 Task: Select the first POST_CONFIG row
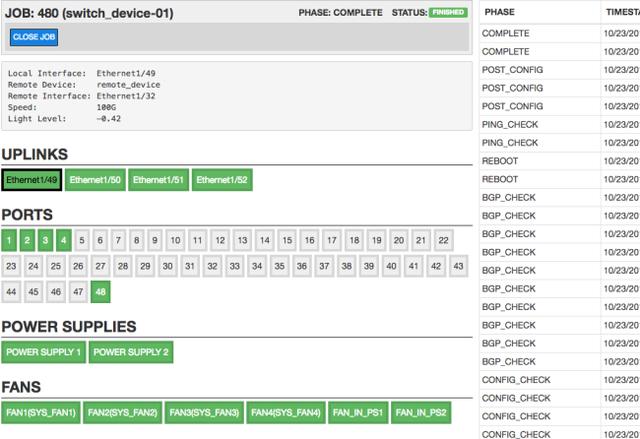coord(560,70)
